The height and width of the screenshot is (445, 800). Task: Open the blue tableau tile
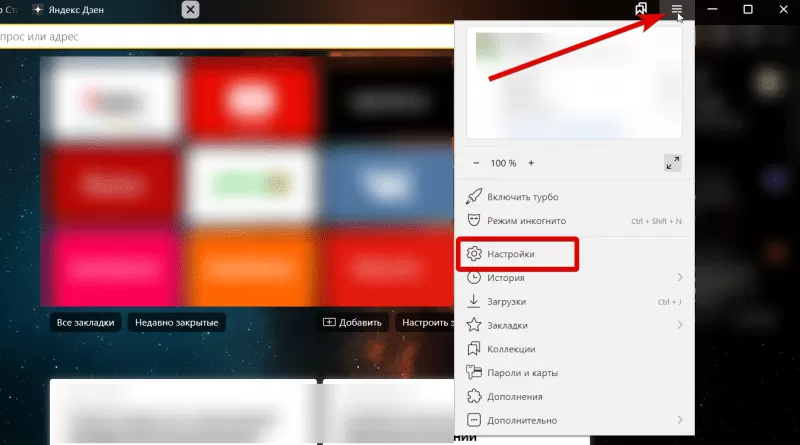click(x=389, y=184)
